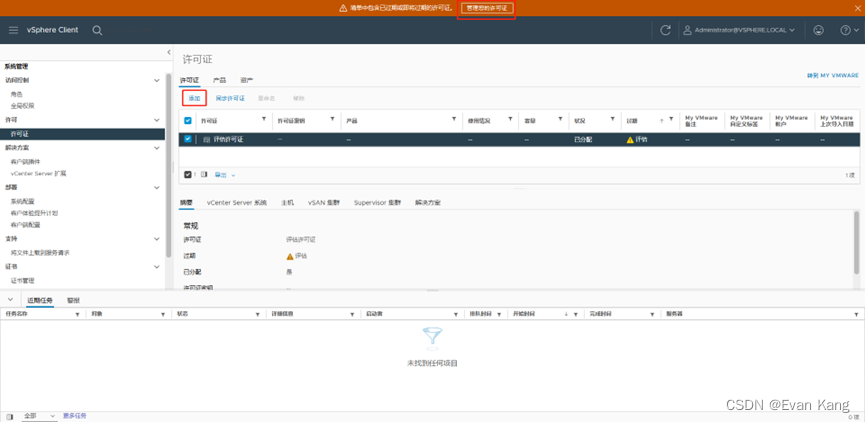Open the vSphere Client hamburger menu
The image size is (865, 422).
point(13,30)
